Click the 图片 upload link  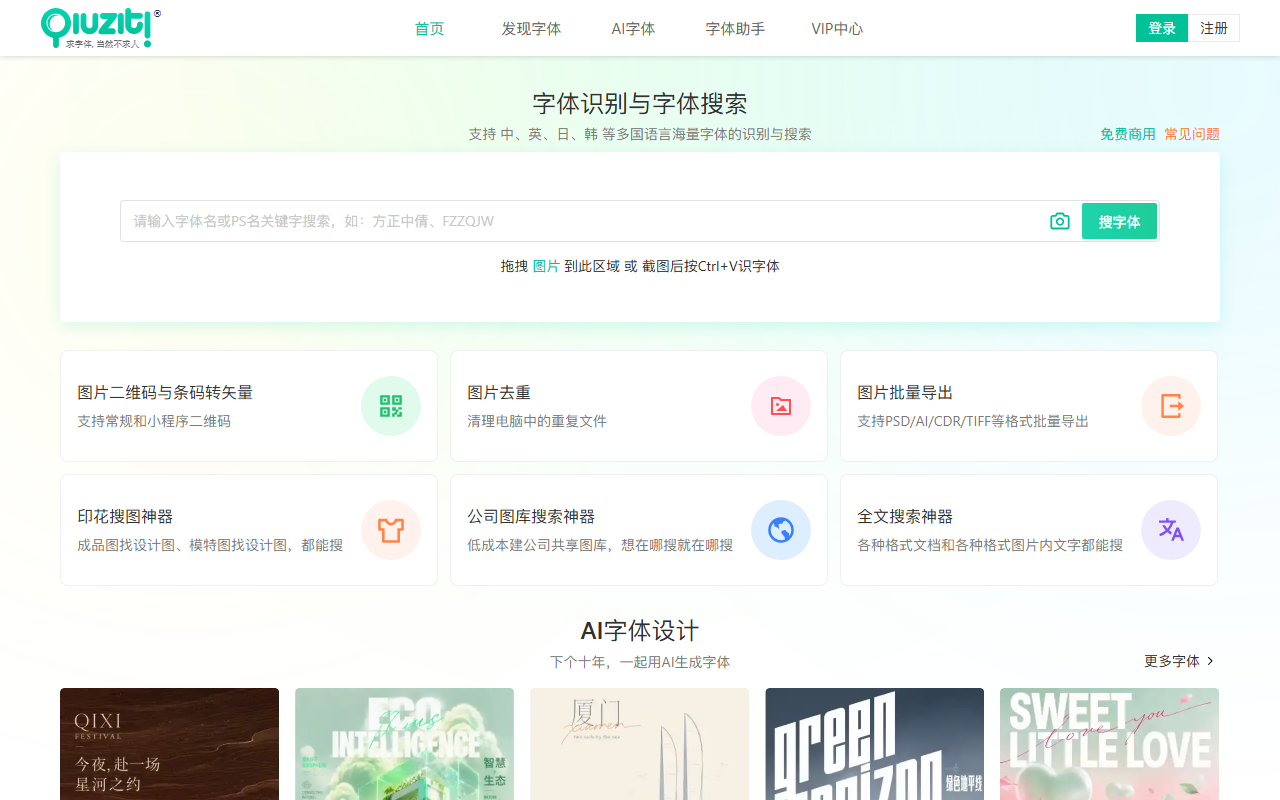click(546, 266)
